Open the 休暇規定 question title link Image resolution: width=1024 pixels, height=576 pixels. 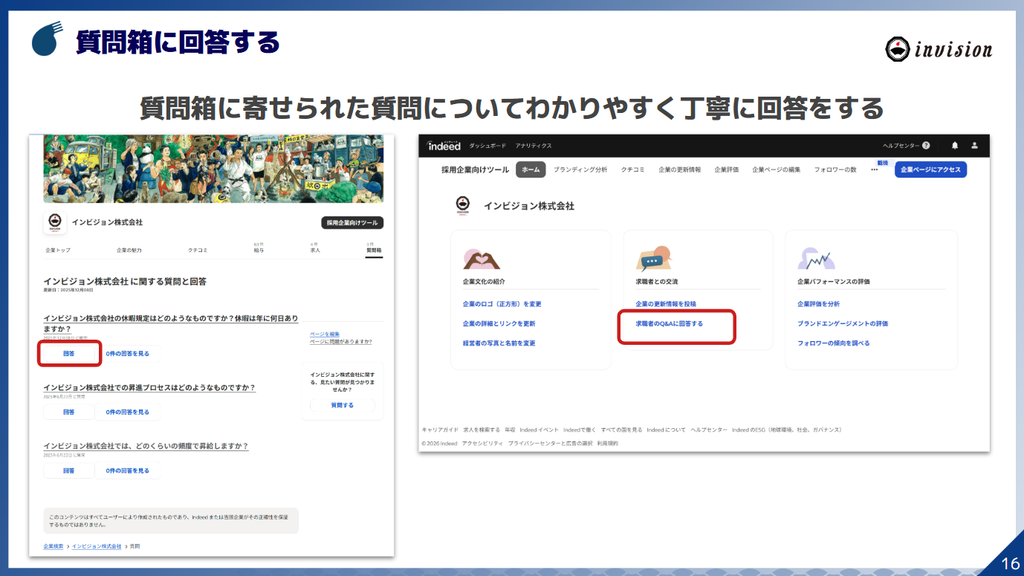170,323
